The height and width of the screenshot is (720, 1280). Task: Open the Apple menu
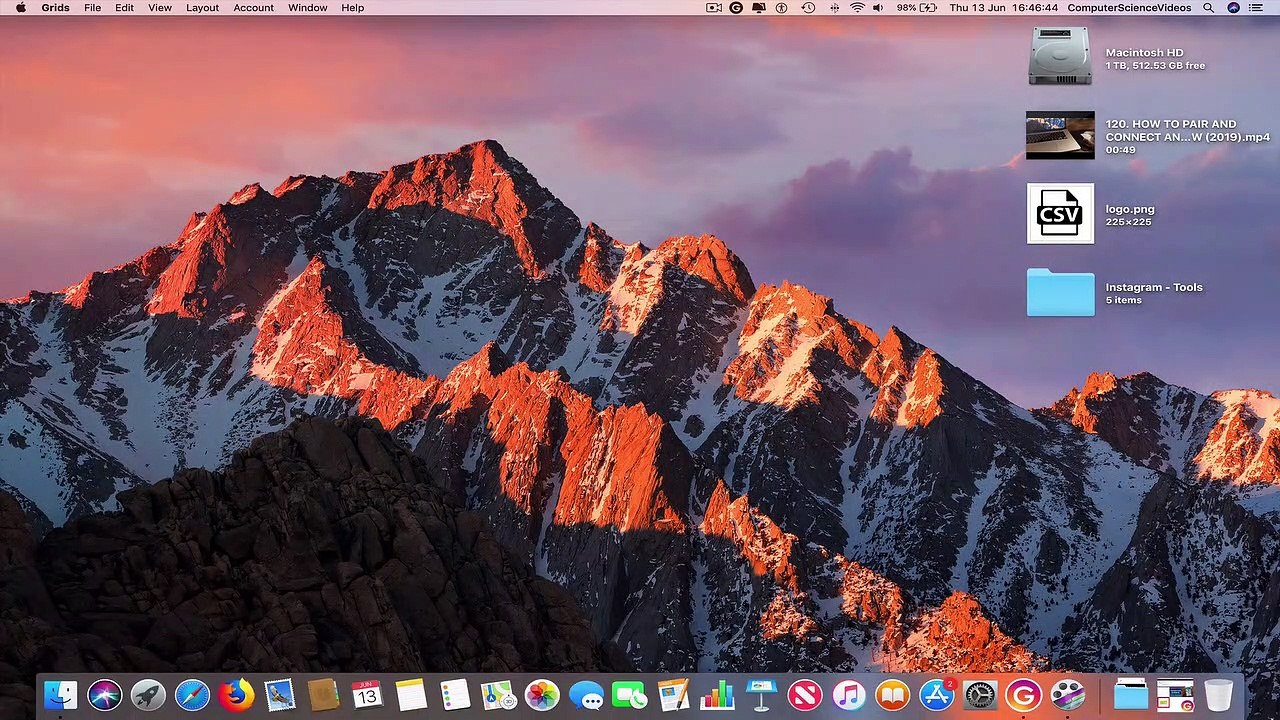point(20,7)
